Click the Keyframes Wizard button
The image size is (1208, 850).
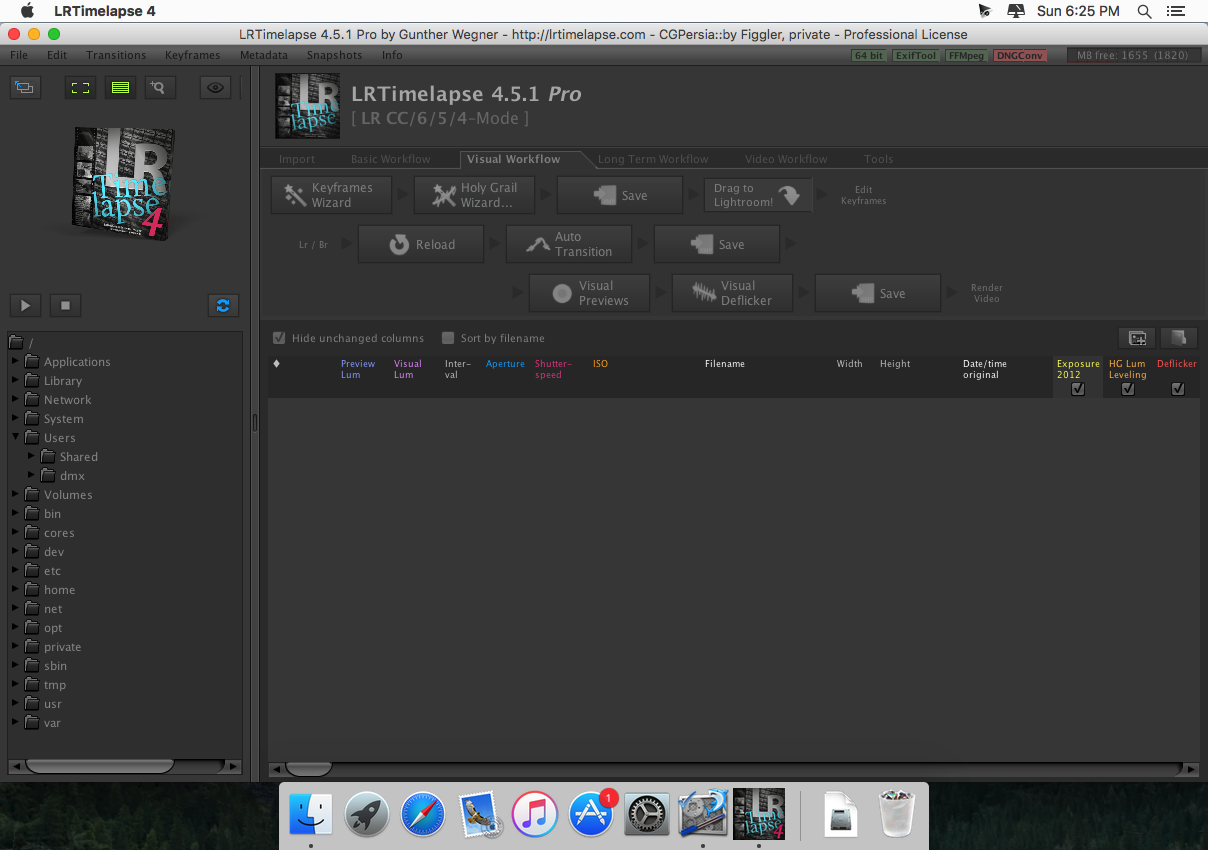(x=331, y=195)
